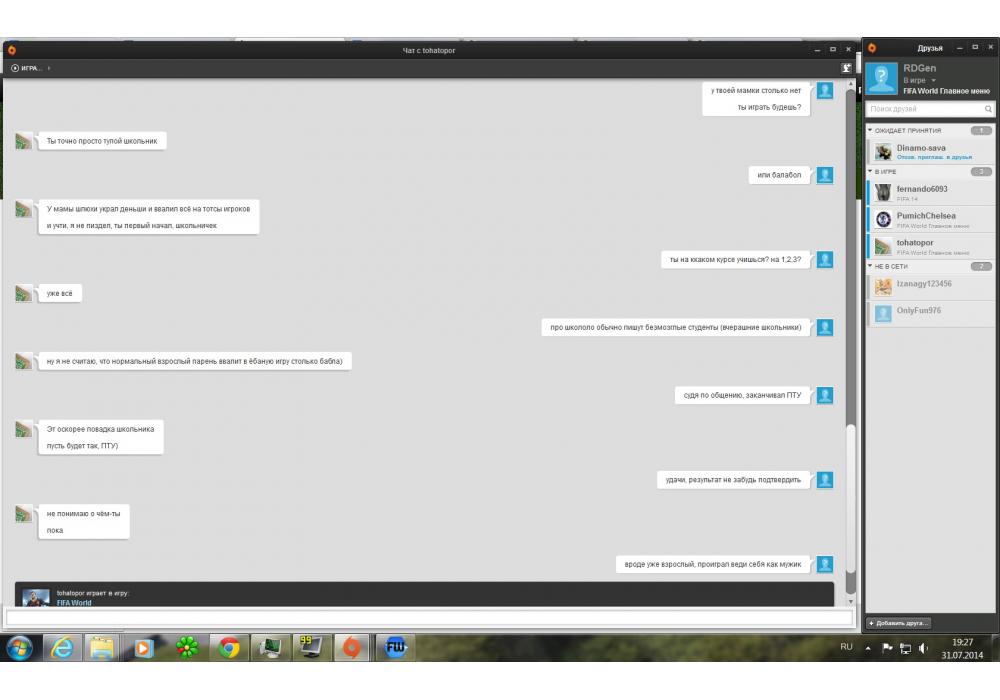
Task: Click fernando6093 avatar thumbnail
Action: click(x=883, y=193)
